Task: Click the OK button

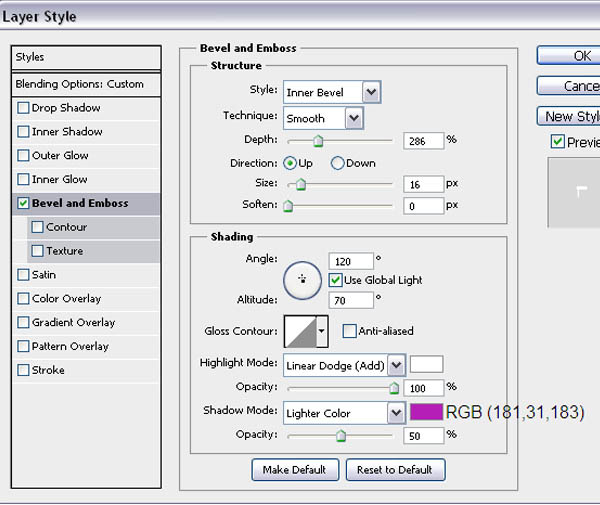Action: [570, 56]
